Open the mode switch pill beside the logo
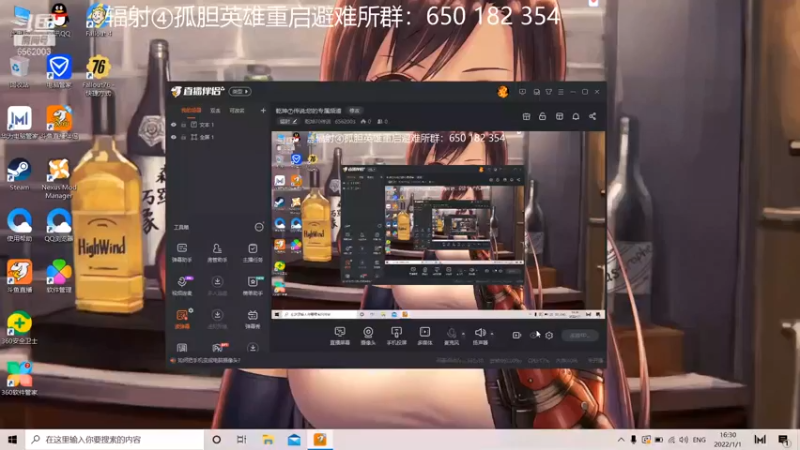800x450 pixels. click(x=240, y=92)
